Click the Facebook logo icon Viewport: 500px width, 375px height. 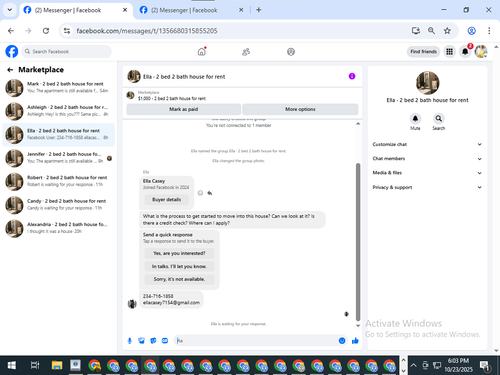click(12, 52)
